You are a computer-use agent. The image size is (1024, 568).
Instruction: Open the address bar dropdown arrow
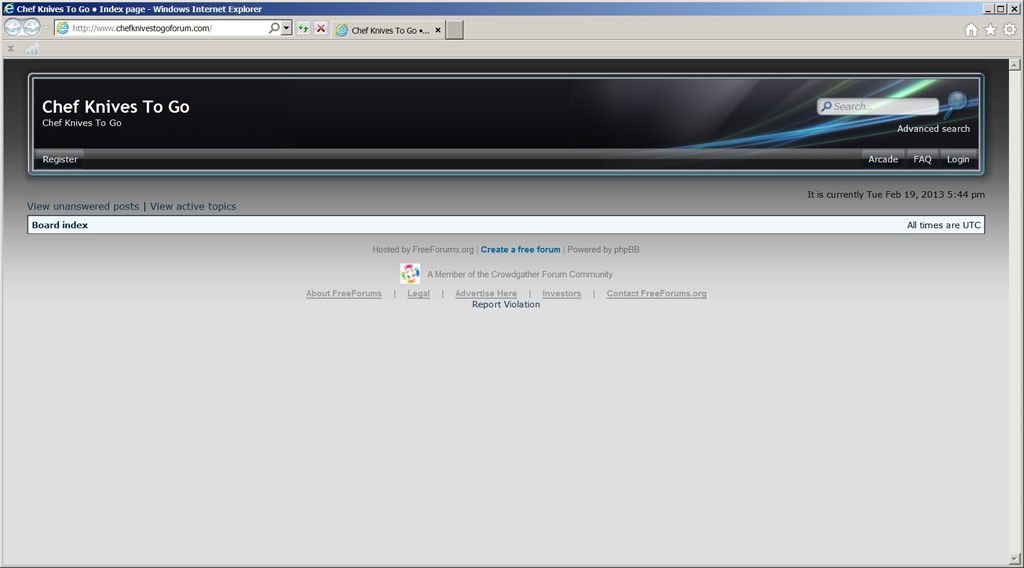(286, 28)
